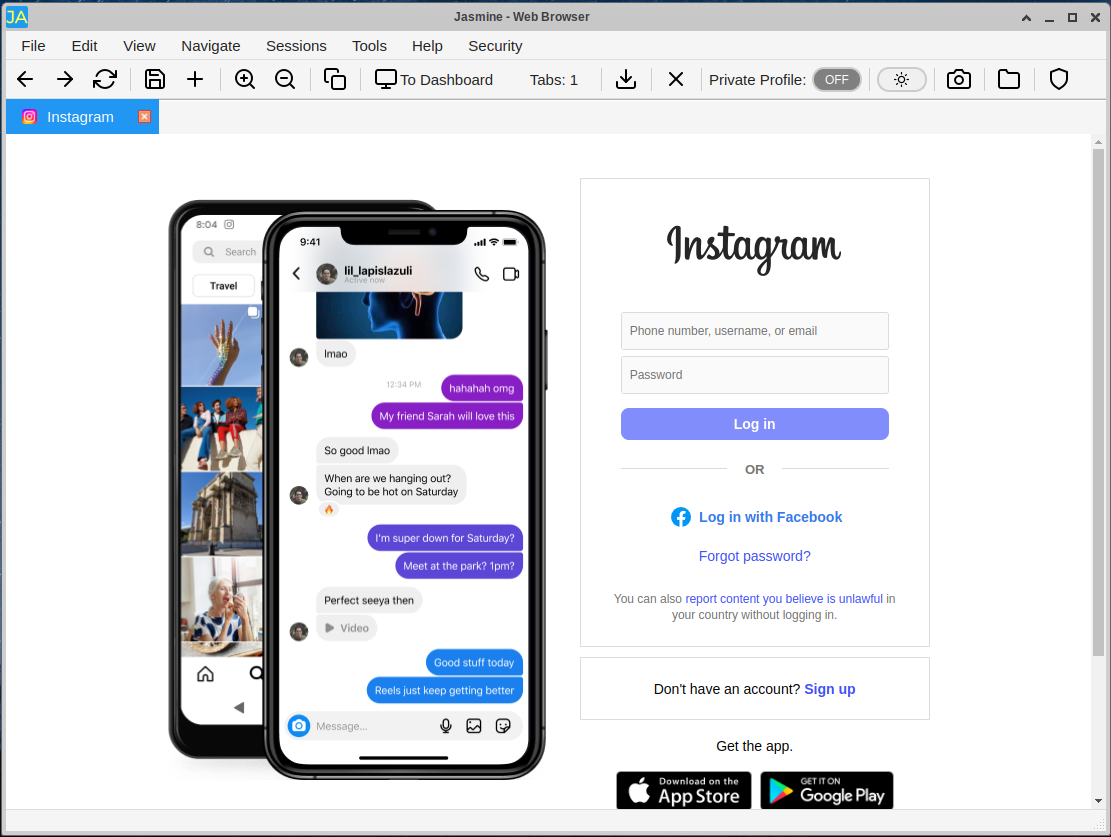Viewport: 1111px width, 837px height.
Task: Open the Help menu
Action: pos(427,46)
